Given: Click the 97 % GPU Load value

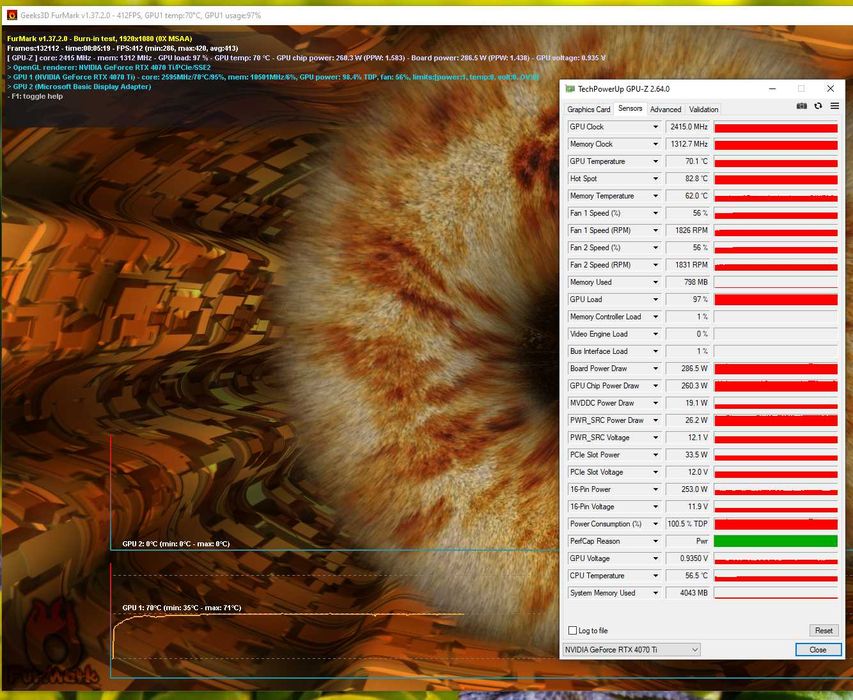Looking at the screenshot, I should (x=688, y=300).
